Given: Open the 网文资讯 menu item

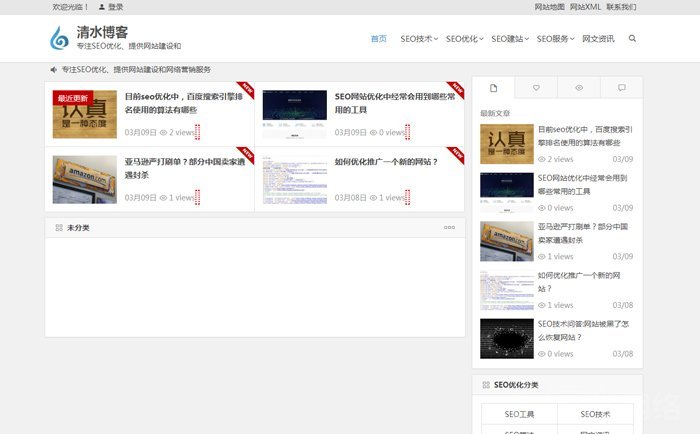Looking at the screenshot, I should (598, 39).
